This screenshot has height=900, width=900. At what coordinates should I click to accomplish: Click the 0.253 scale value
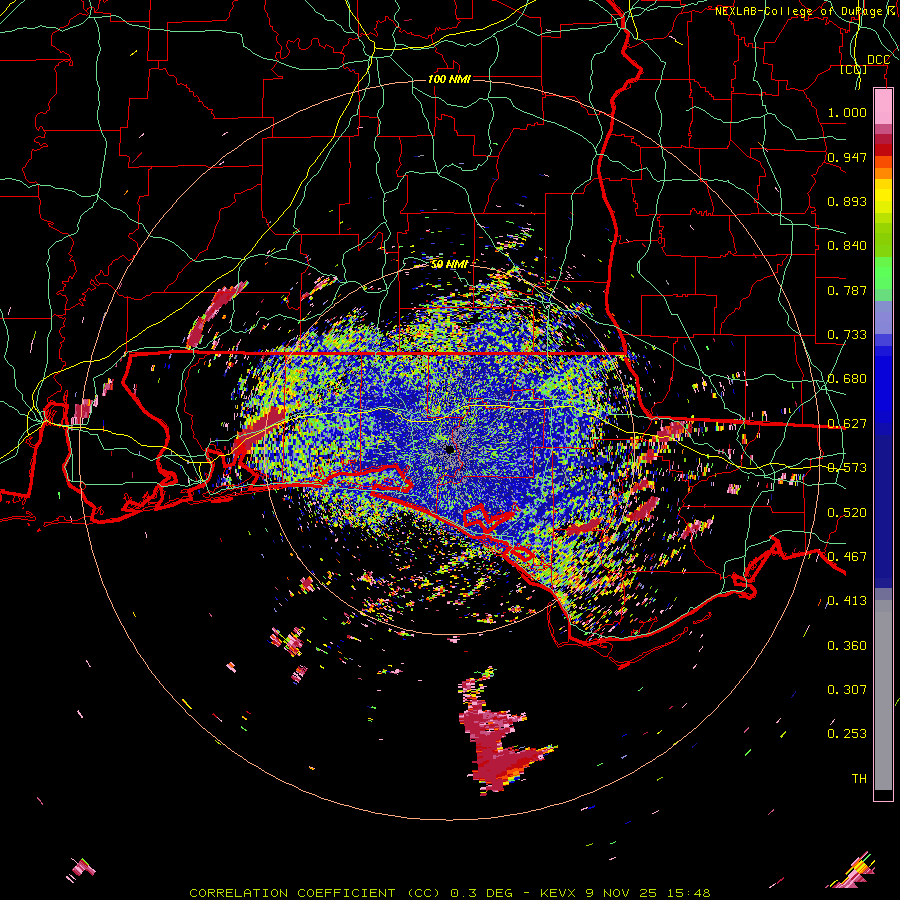pyautogui.click(x=847, y=734)
